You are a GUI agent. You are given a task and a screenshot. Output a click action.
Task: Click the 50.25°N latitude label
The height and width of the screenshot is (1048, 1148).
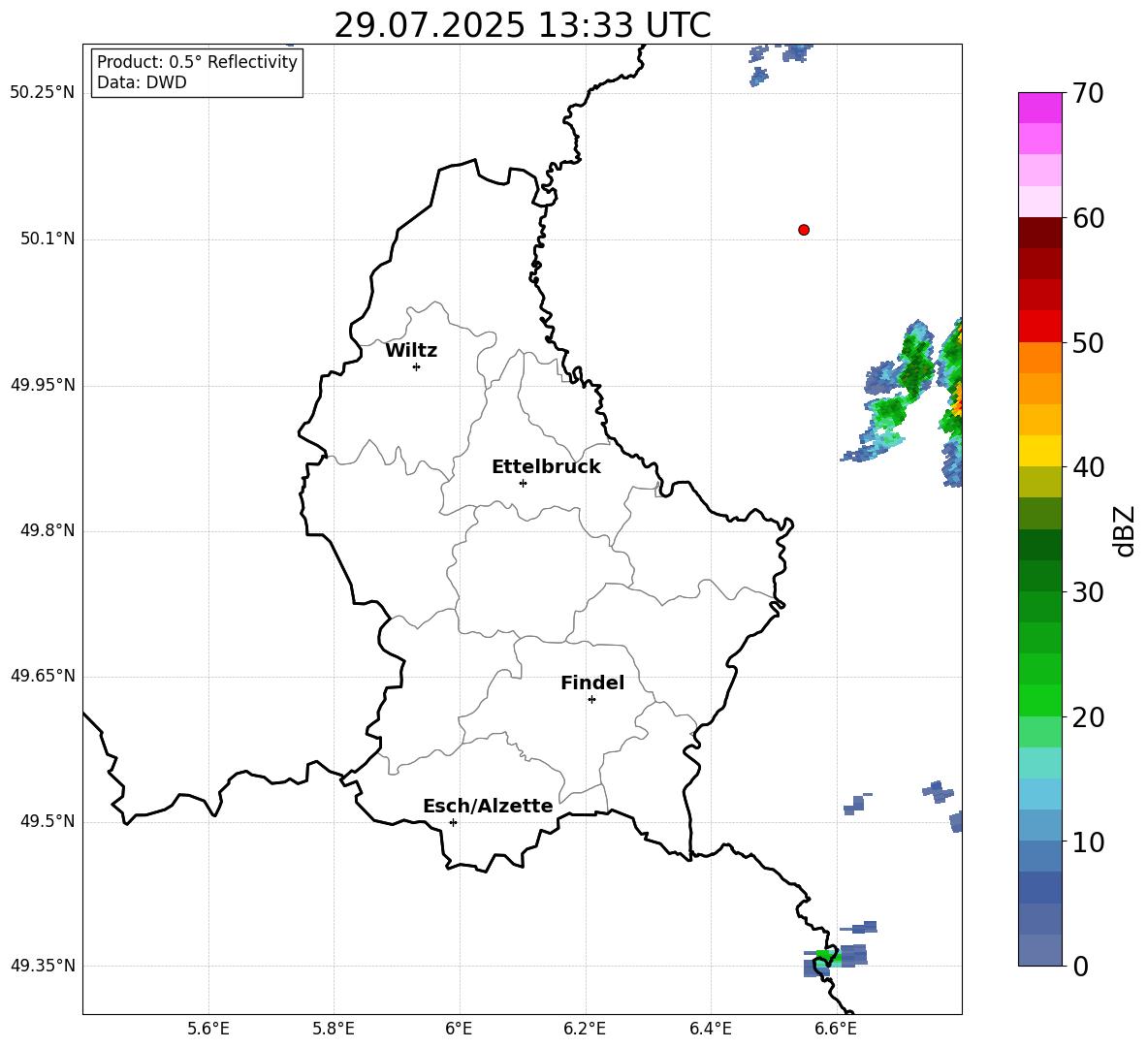point(43,93)
